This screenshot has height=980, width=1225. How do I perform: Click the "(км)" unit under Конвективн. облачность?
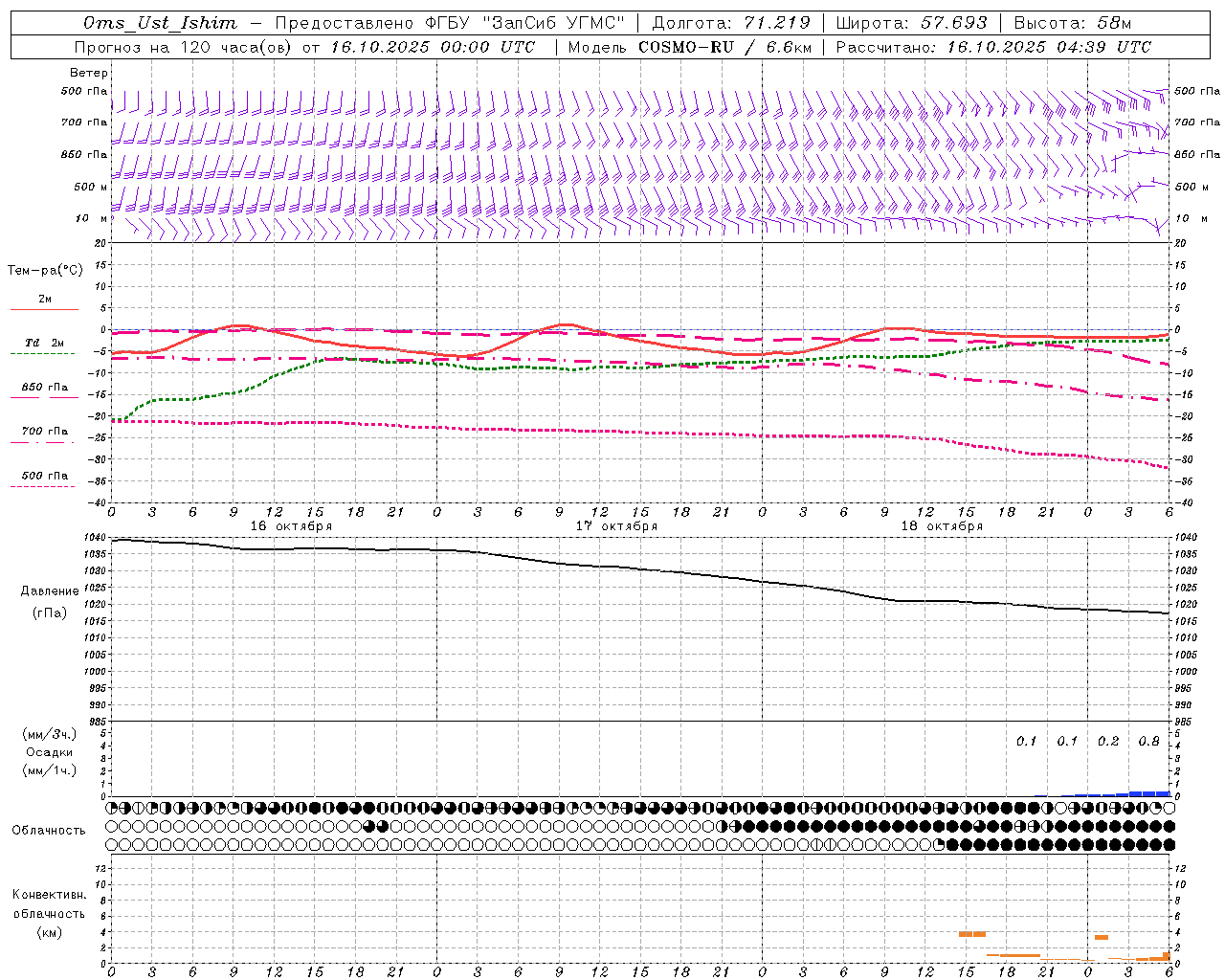(49, 932)
